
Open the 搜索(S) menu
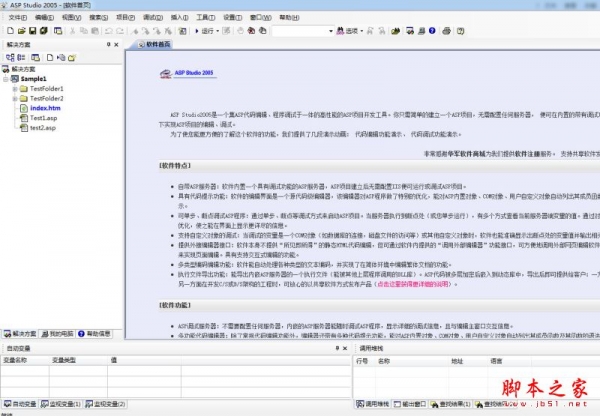(99, 18)
